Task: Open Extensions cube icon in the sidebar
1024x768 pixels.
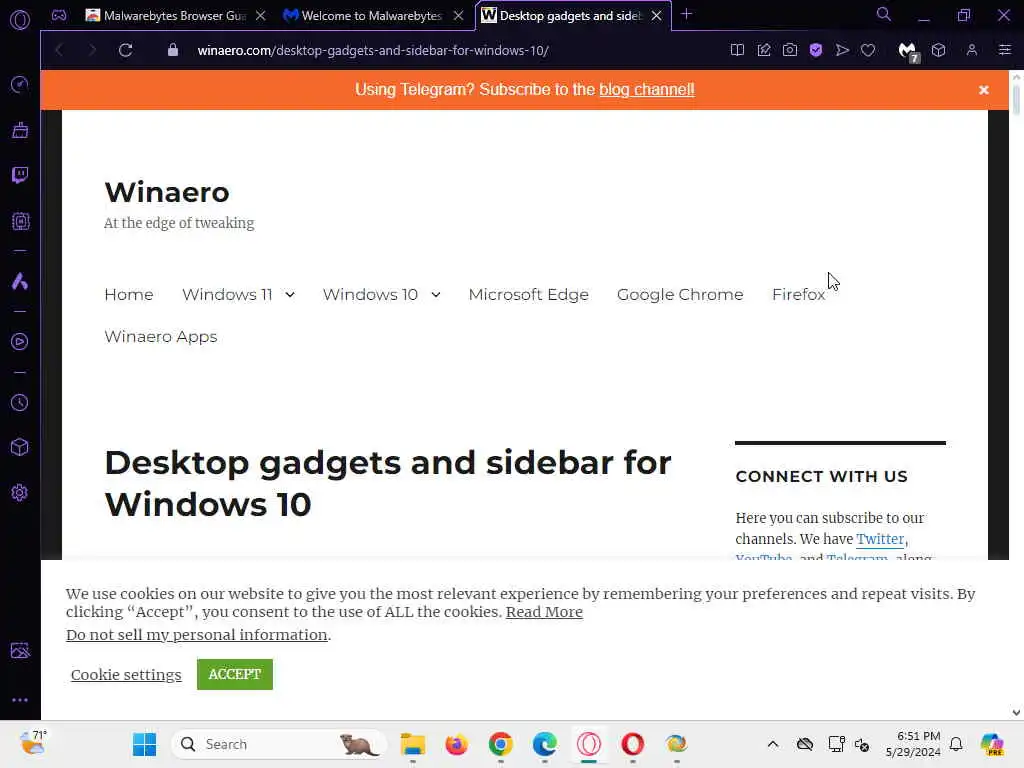Action: click(x=20, y=447)
